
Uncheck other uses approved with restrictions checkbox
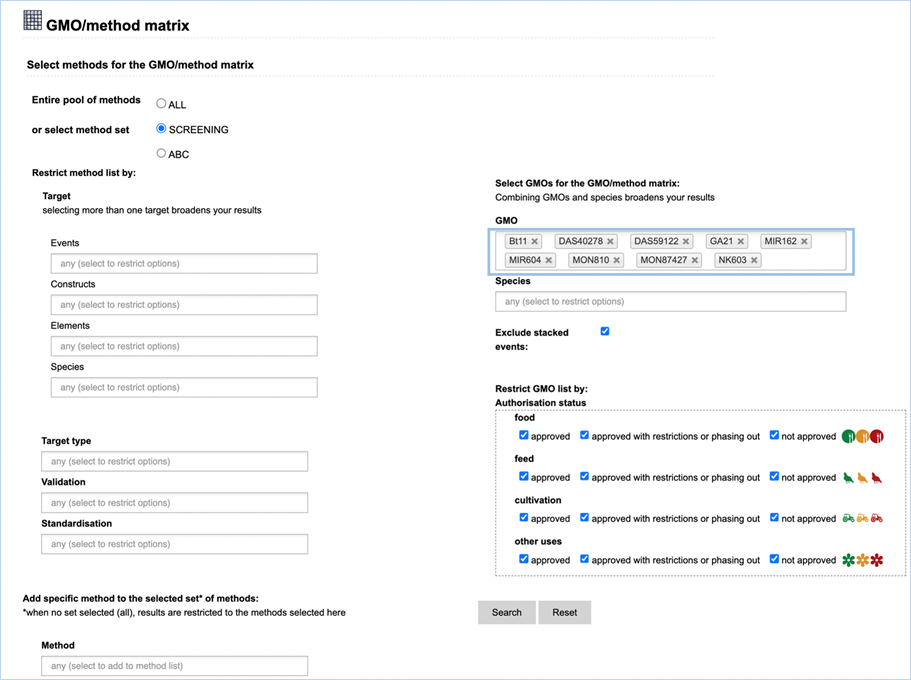tap(584, 559)
